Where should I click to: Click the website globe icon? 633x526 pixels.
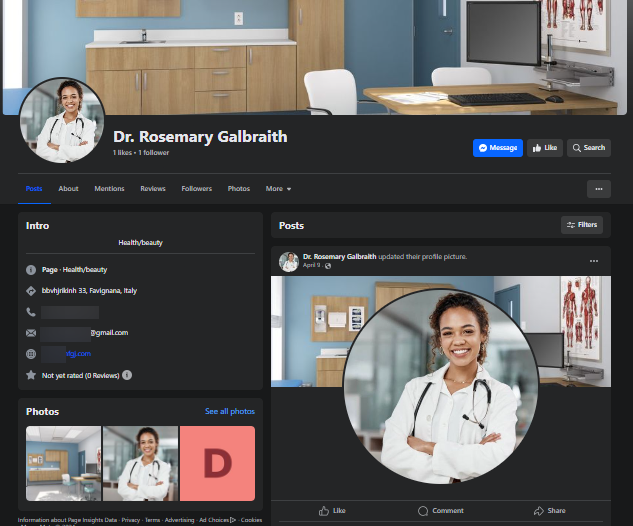click(31, 354)
